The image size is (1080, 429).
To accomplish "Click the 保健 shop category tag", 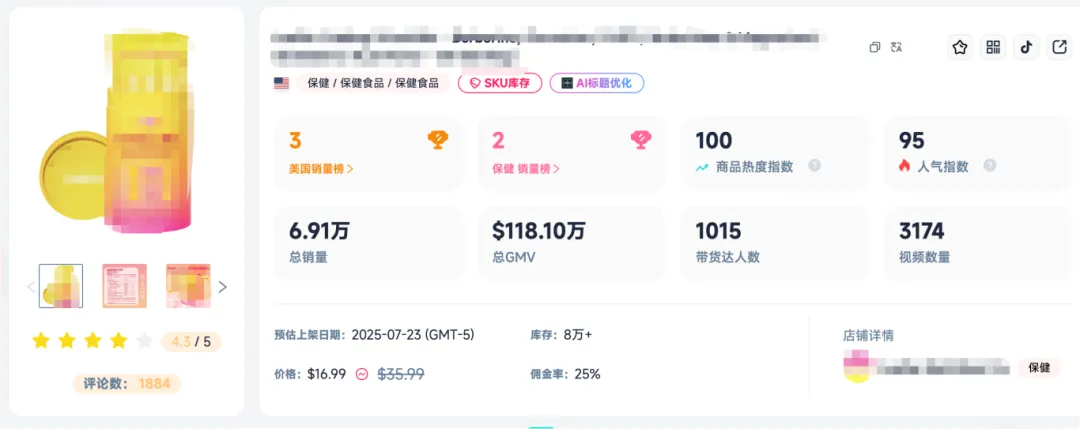I will (x=1039, y=367).
